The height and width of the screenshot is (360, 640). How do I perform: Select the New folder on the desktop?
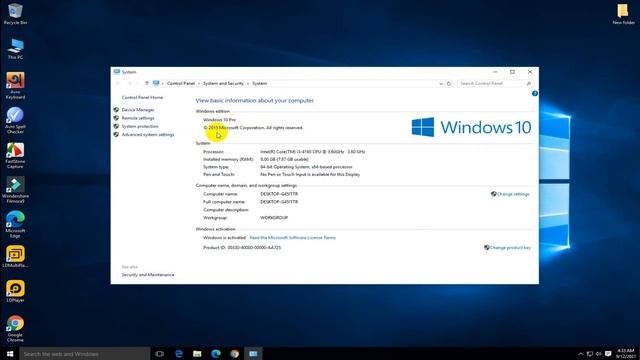tap(623, 14)
